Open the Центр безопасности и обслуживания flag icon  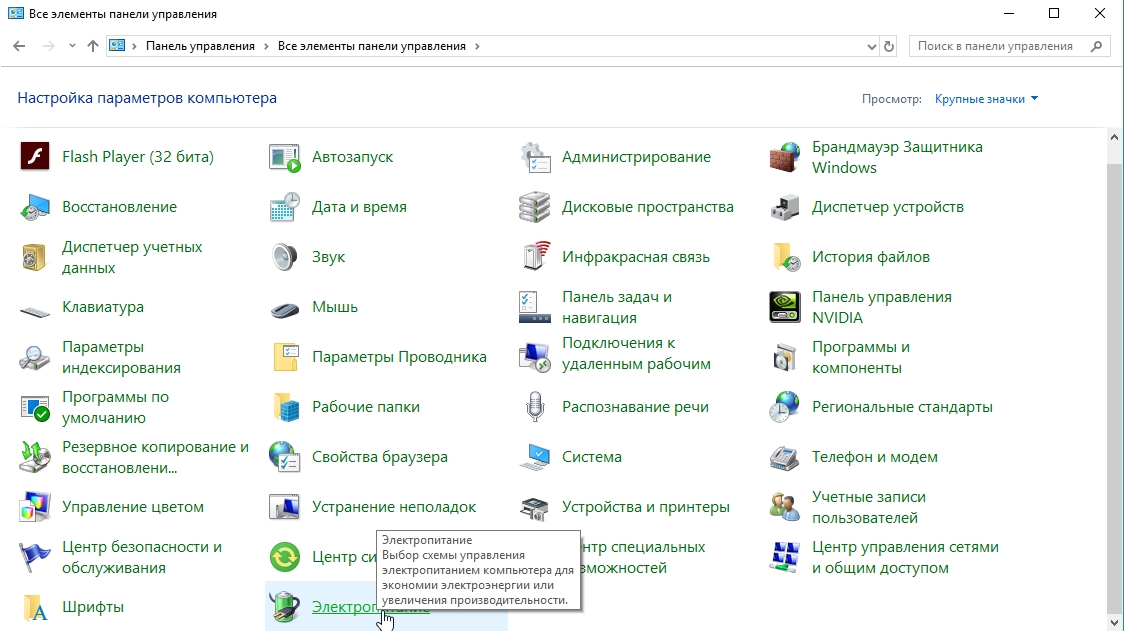[x=34, y=557]
